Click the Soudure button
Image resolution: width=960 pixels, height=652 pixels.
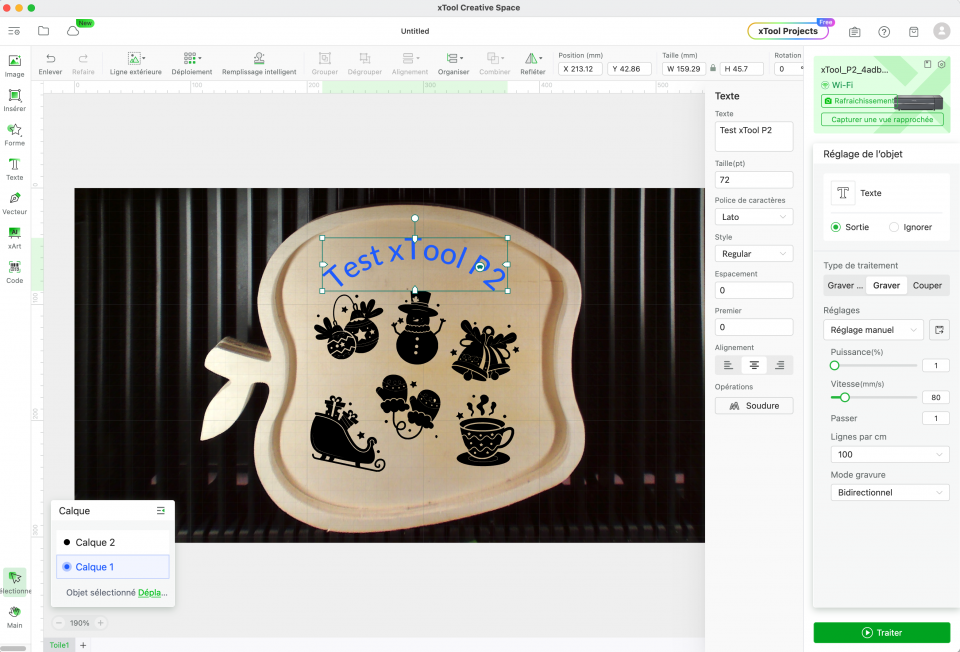click(x=754, y=405)
